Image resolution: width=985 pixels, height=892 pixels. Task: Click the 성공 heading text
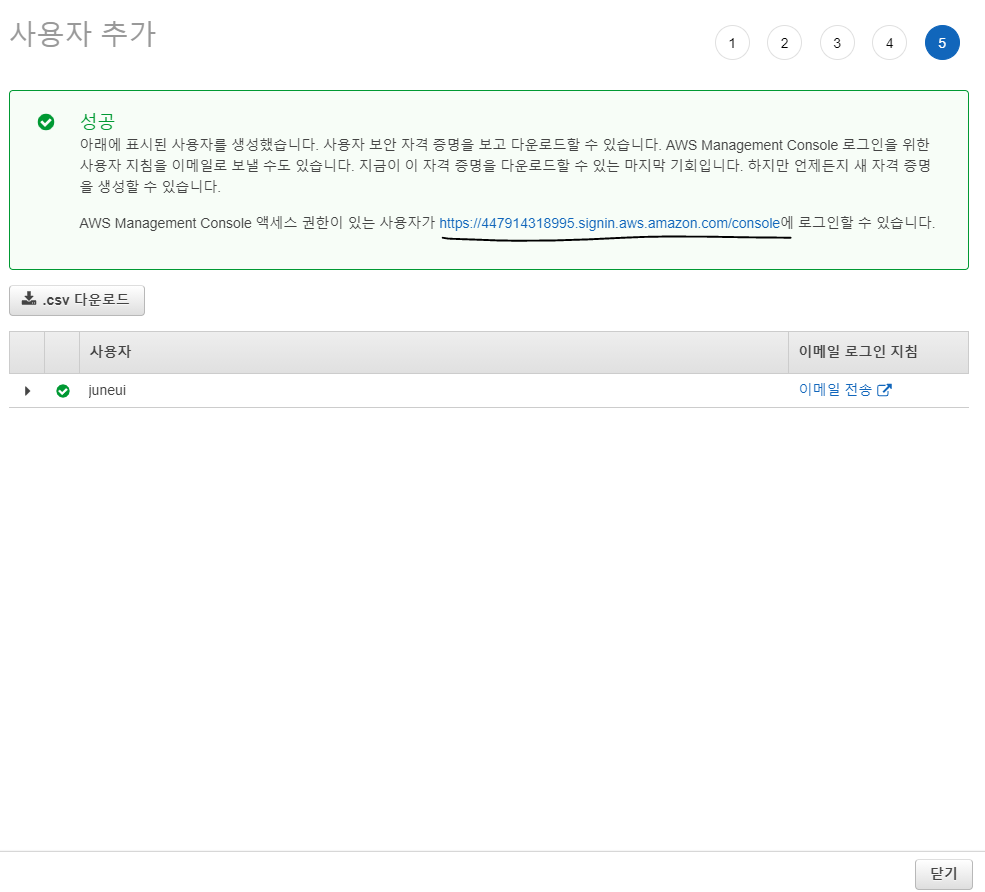pyautogui.click(x=97, y=121)
